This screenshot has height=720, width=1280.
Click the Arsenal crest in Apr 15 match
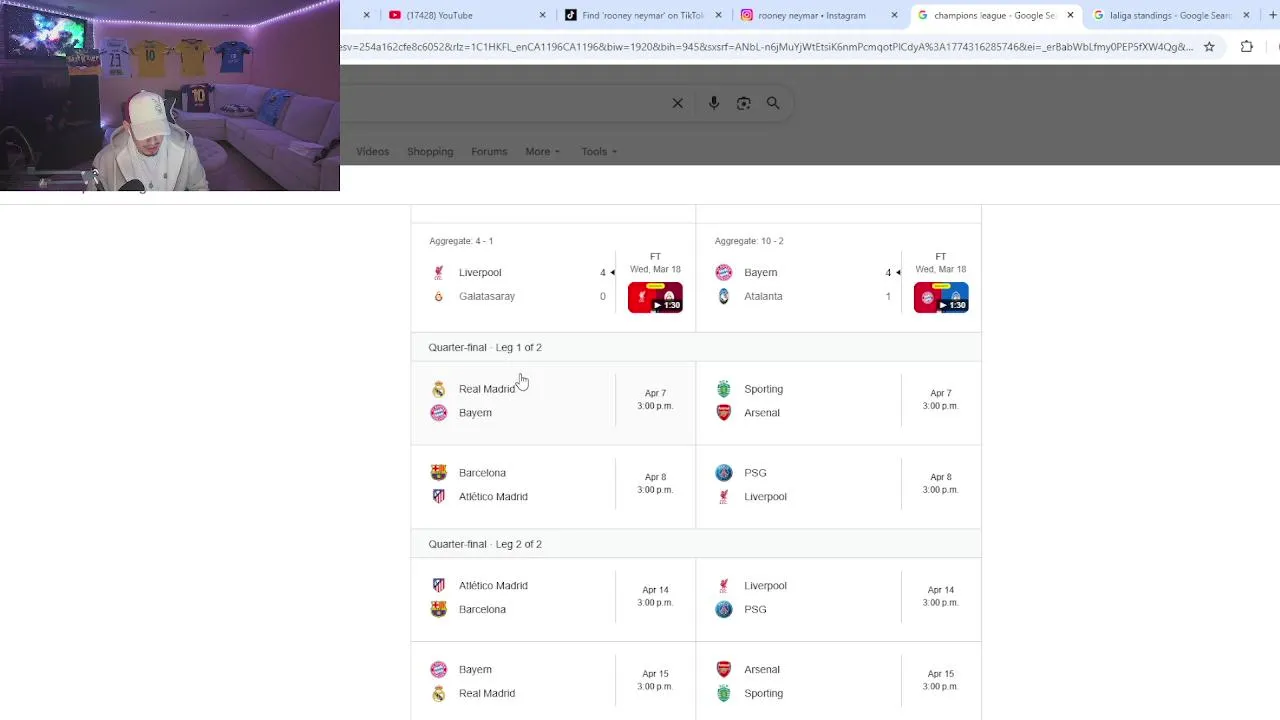point(724,670)
